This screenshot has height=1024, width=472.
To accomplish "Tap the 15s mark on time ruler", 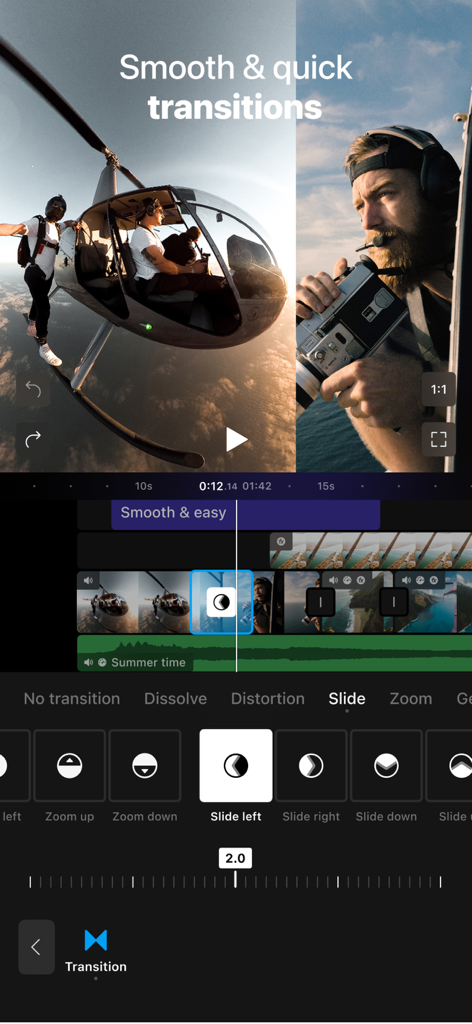I will [326, 486].
